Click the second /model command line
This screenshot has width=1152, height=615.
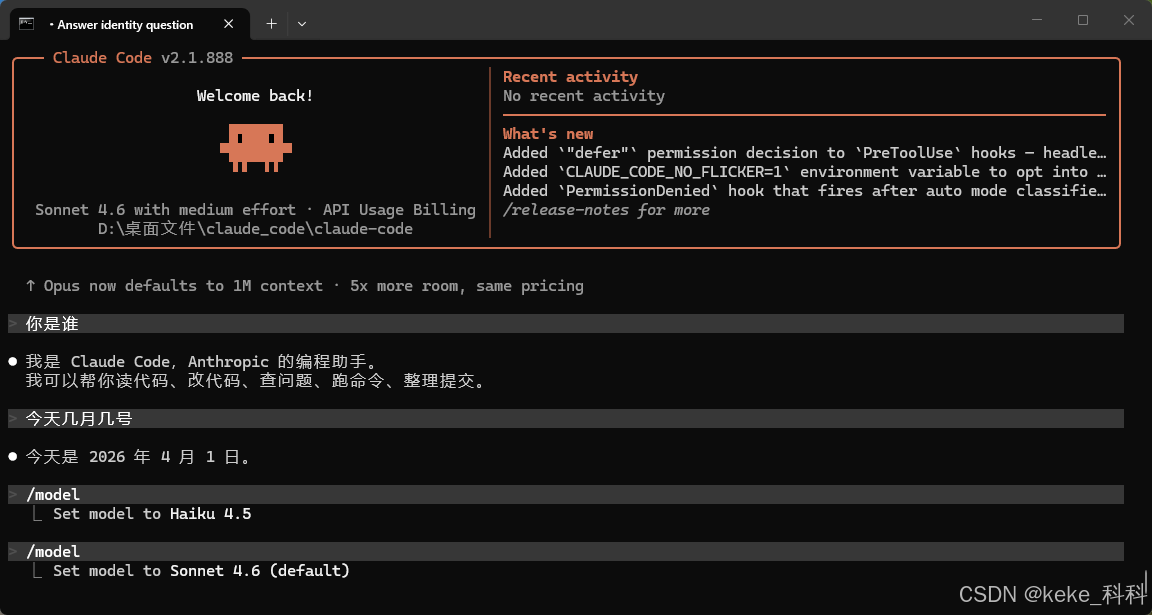point(566,551)
